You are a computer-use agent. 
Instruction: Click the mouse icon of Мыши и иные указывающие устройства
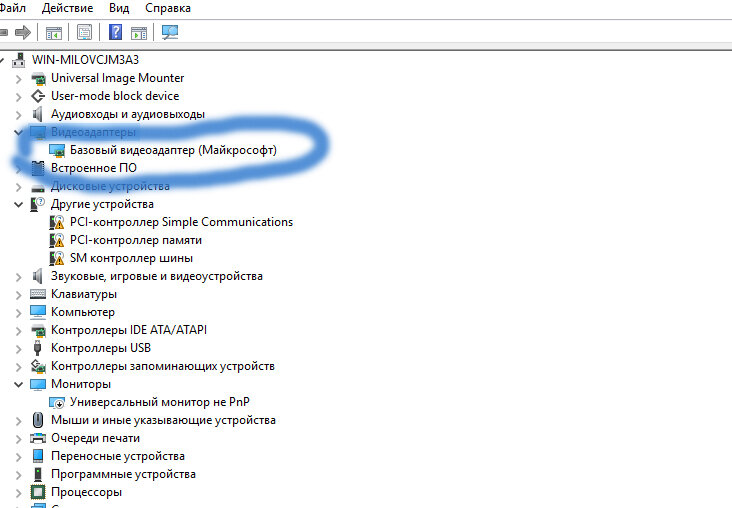point(38,420)
